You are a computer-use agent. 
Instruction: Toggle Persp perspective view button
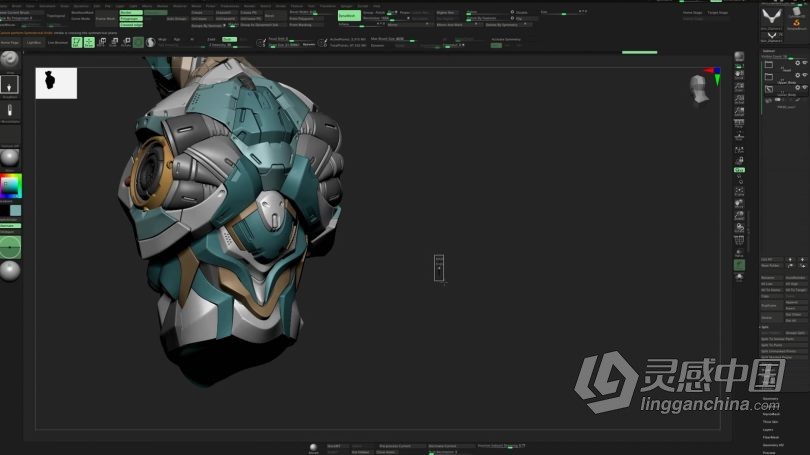pos(739,123)
